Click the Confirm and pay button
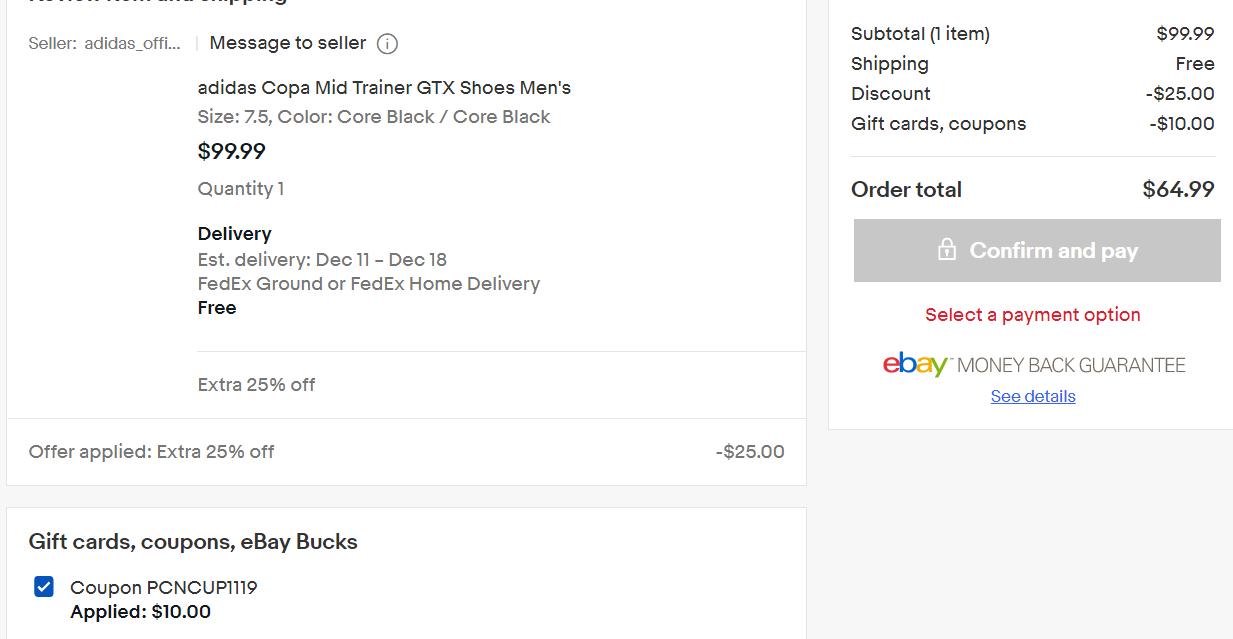 [x=1037, y=250]
